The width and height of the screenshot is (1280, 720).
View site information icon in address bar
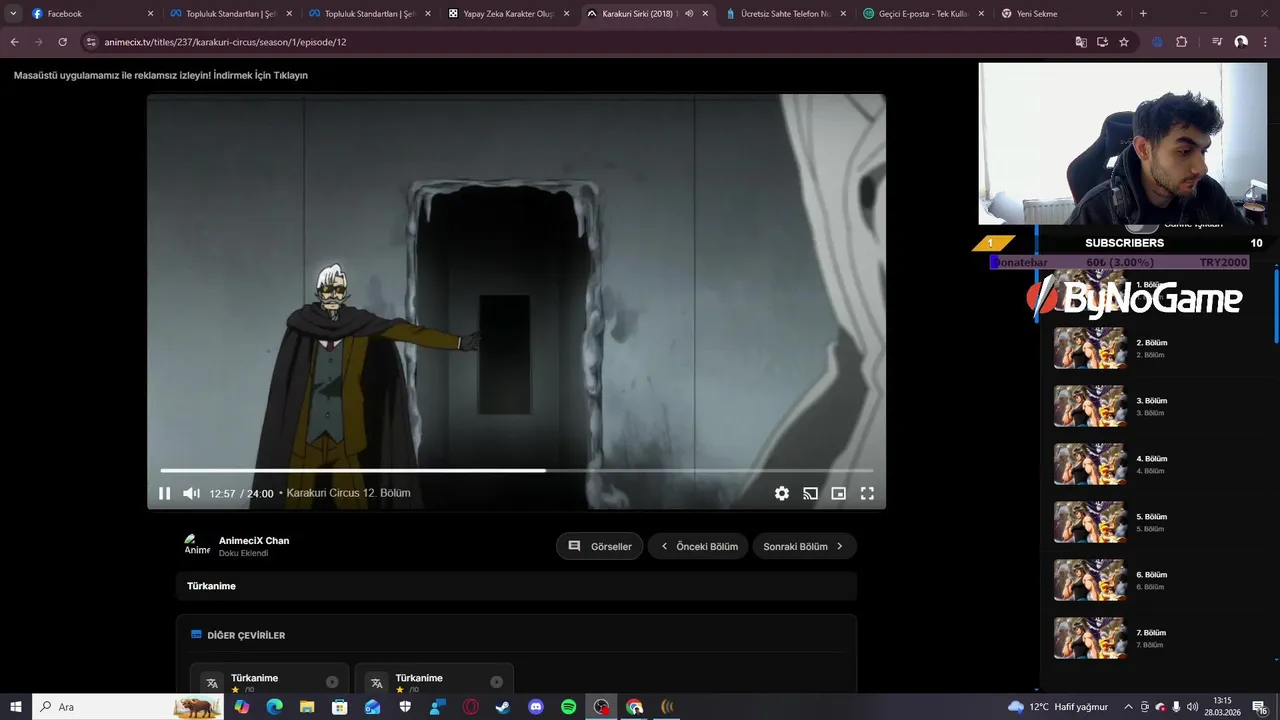click(x=91, y=42)
